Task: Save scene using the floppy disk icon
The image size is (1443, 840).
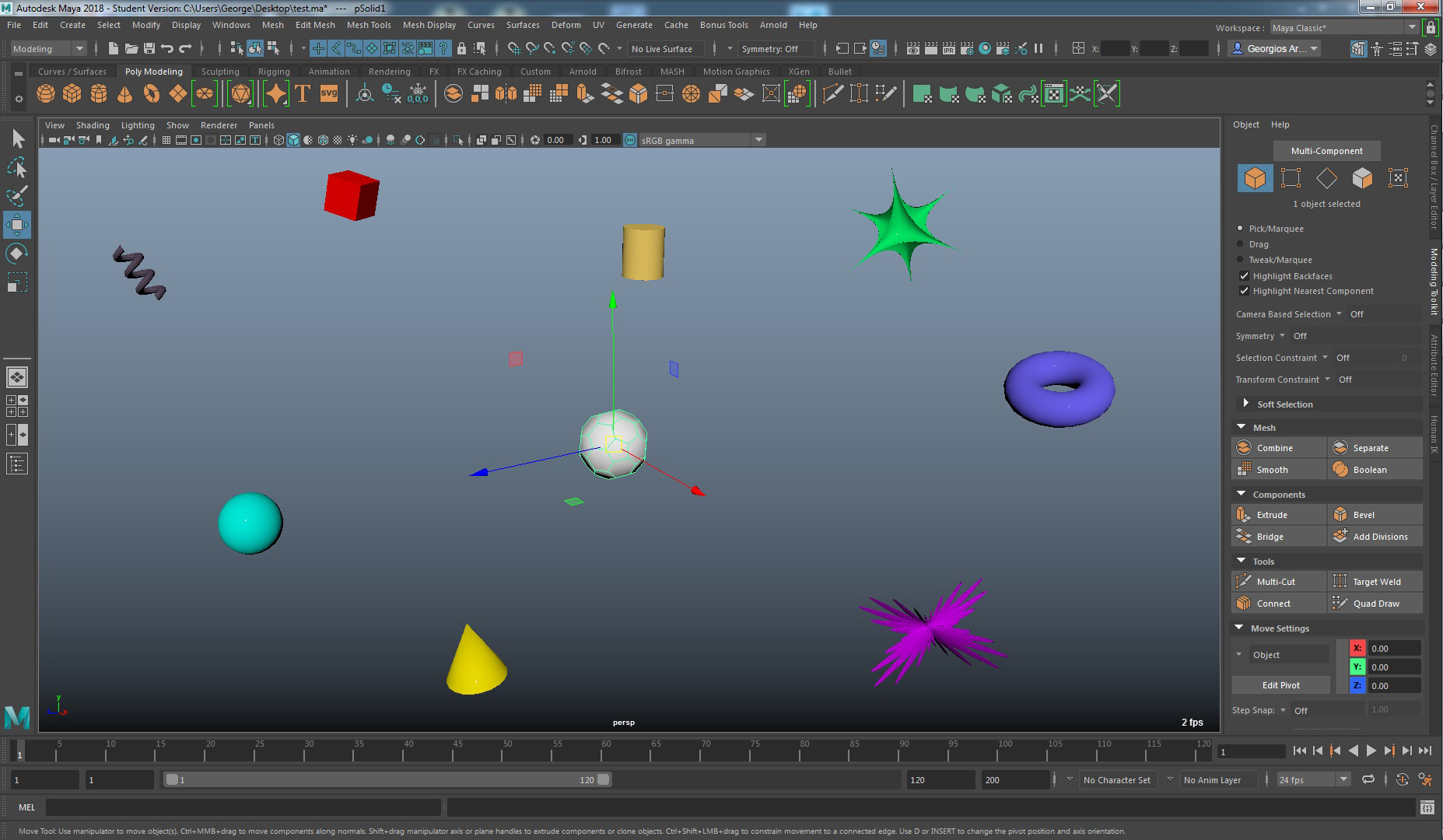Action: (149, 48)
